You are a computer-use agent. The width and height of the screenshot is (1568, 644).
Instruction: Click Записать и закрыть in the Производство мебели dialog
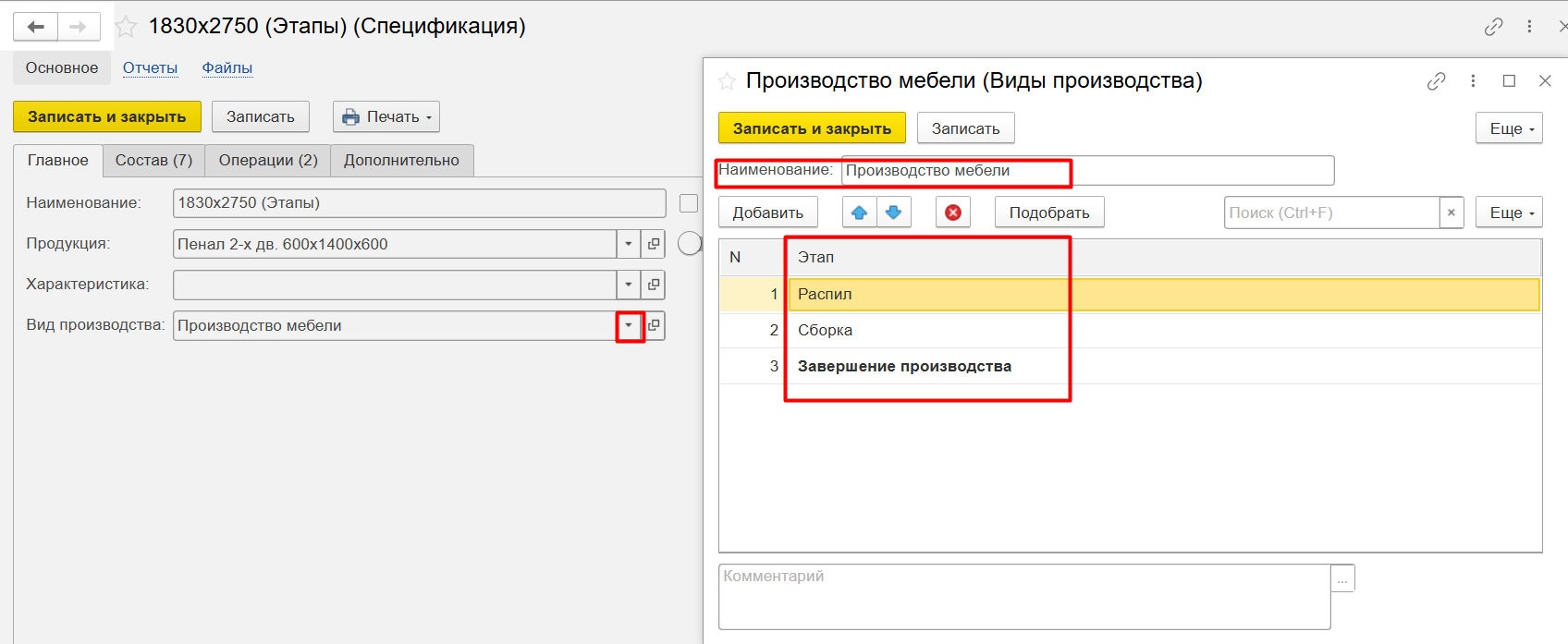(x=813, y=128)
